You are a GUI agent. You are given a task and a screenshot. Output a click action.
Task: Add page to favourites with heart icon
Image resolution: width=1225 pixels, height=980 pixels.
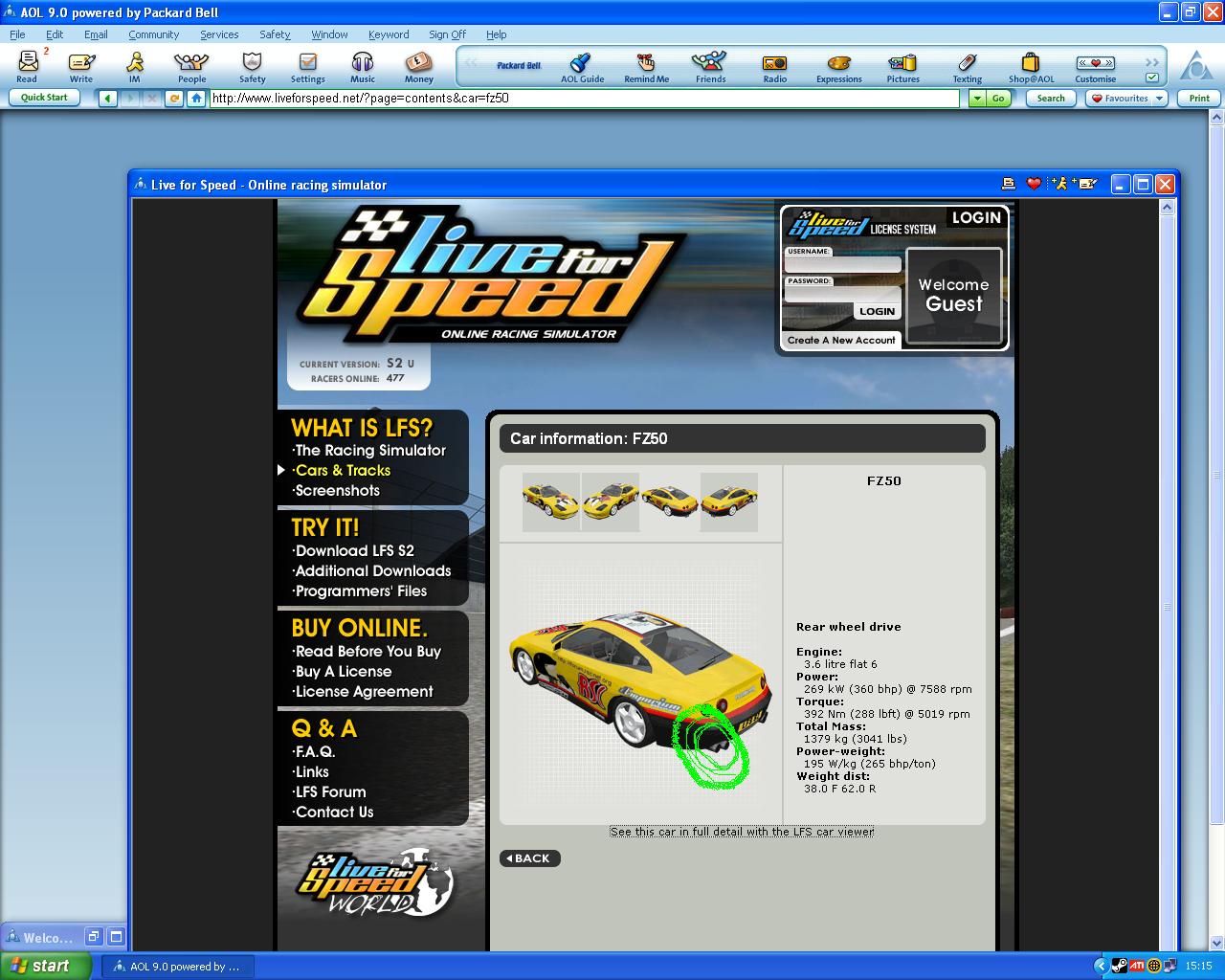point(1034,184)
